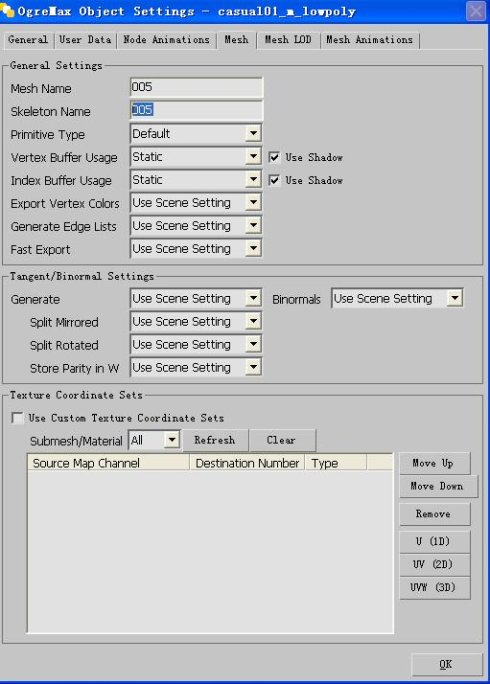490x684 pixels.
Task: Open the Export Vertex Colors dropdown
Action: pyautogui.click(x=196, y=203)
